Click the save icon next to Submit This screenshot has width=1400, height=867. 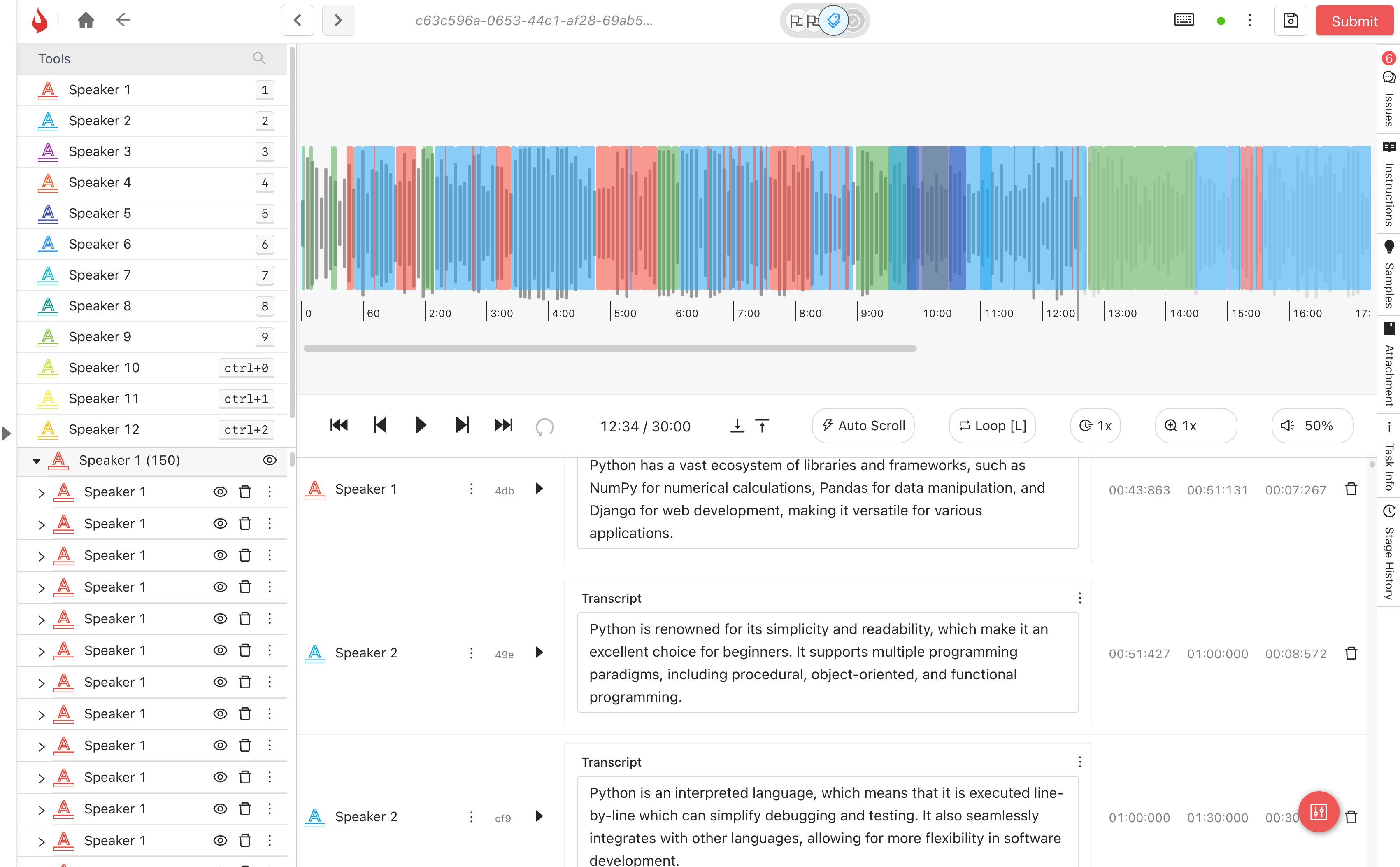1290,21
